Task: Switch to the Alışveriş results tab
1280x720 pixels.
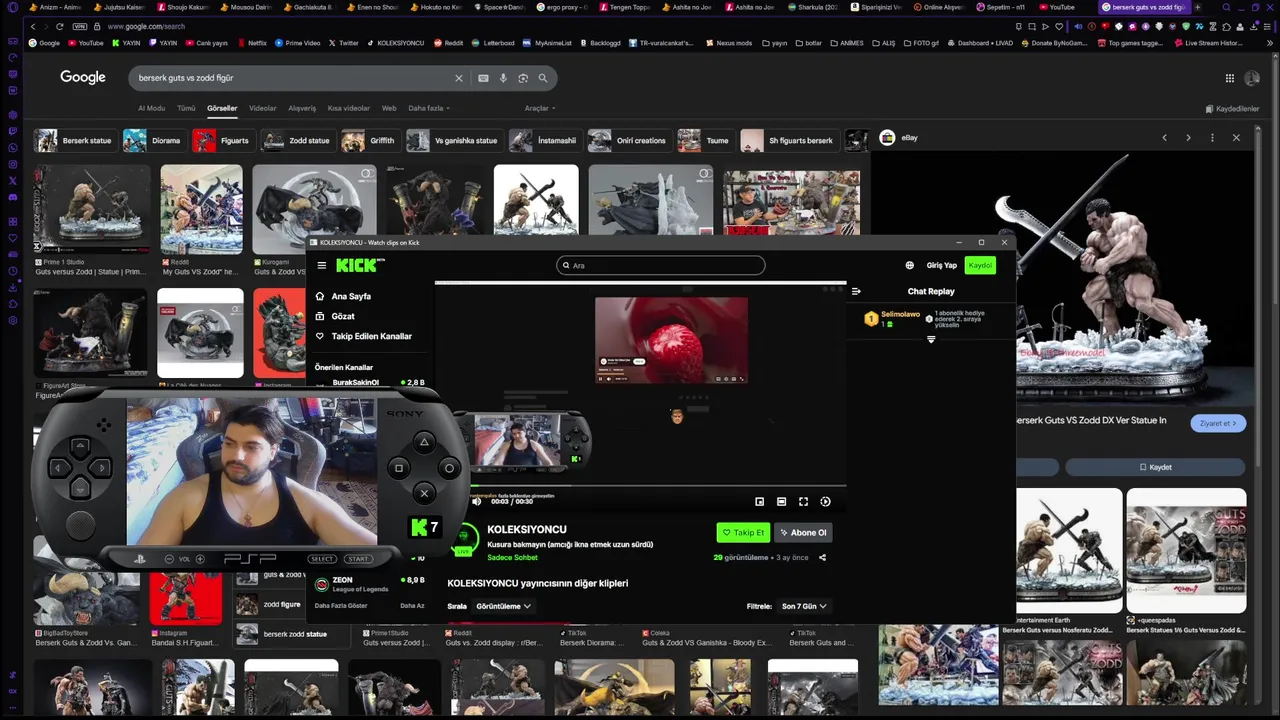Action: click(302, 108)
